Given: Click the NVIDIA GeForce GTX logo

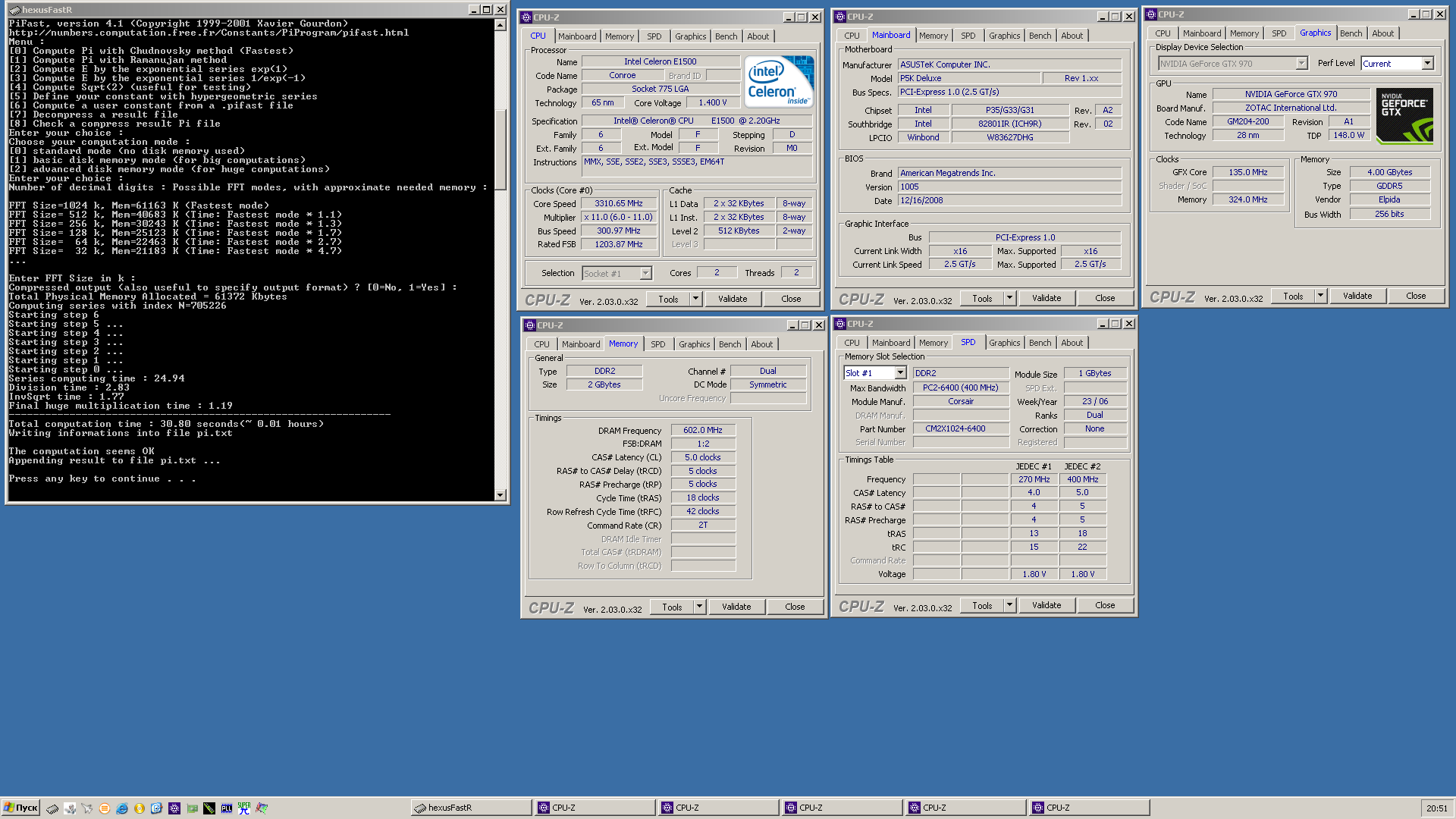Looking at the screenshot, I should [x=1404, y=116].
